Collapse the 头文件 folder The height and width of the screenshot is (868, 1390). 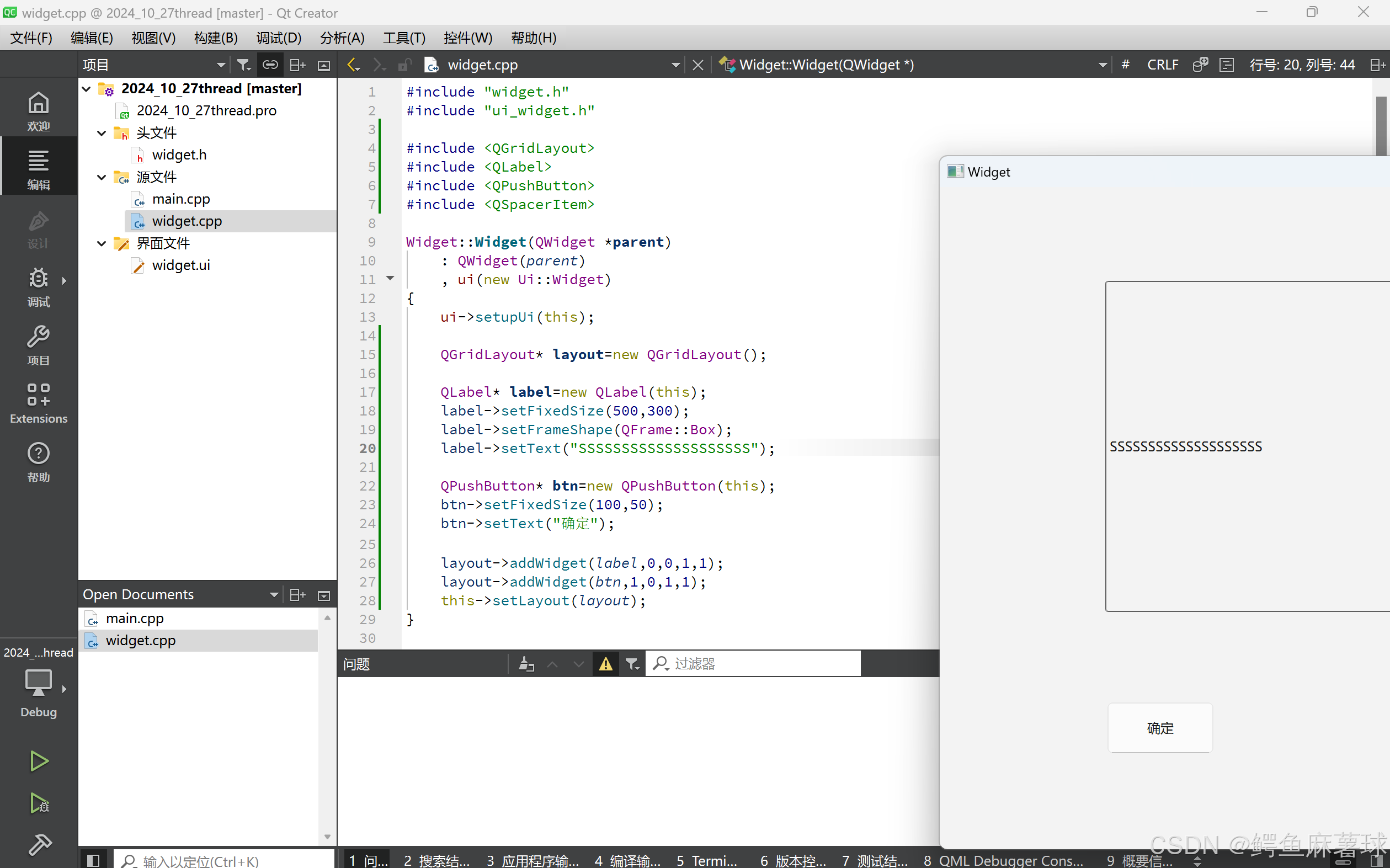[102, 133]
